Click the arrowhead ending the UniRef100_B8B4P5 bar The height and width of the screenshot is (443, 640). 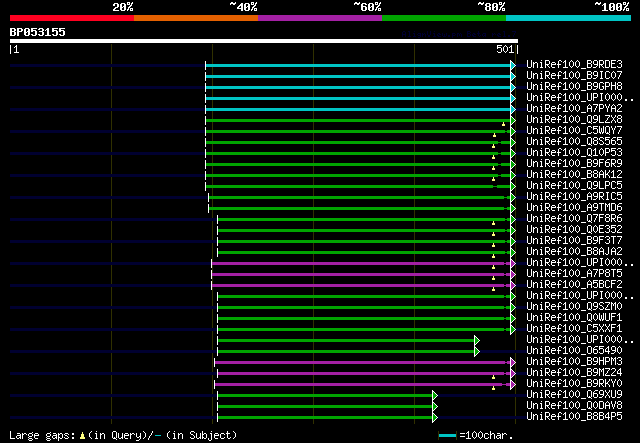click(435, 417)
